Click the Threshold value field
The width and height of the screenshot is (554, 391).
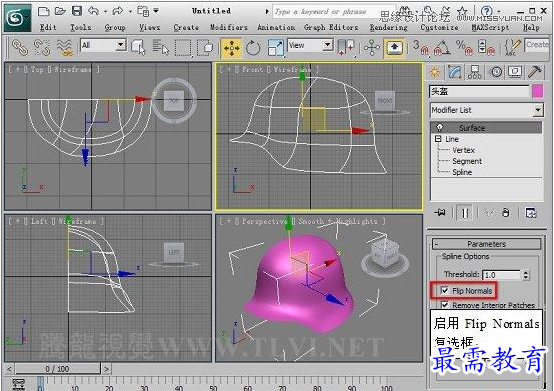tap(502, 275)
